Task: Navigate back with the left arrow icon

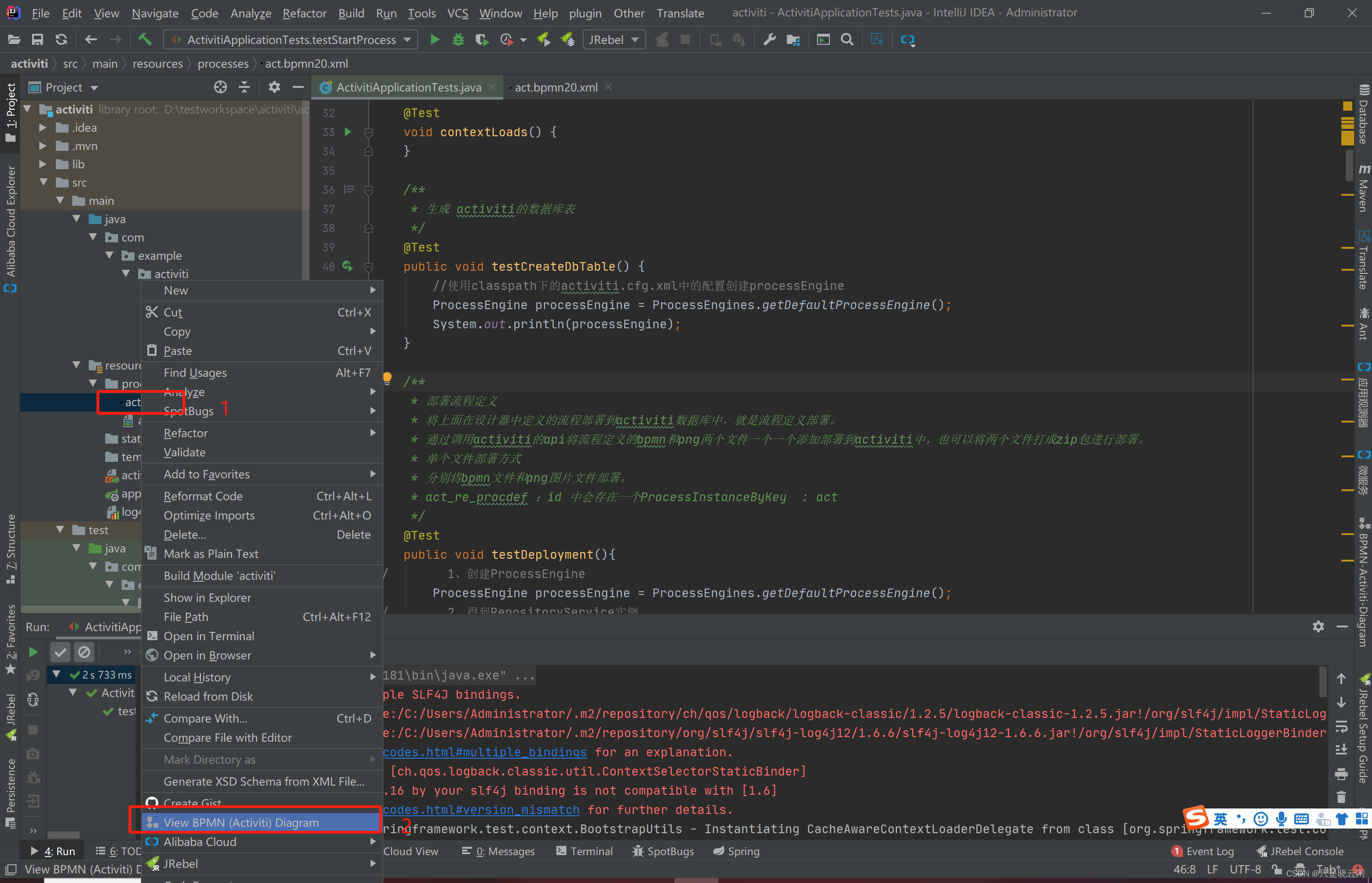Action: click(x=91, y=40)
